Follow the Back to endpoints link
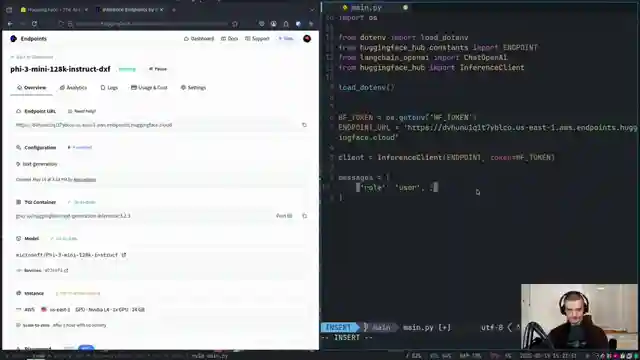This screenshot has width=640, height=360. pos(32,57)
